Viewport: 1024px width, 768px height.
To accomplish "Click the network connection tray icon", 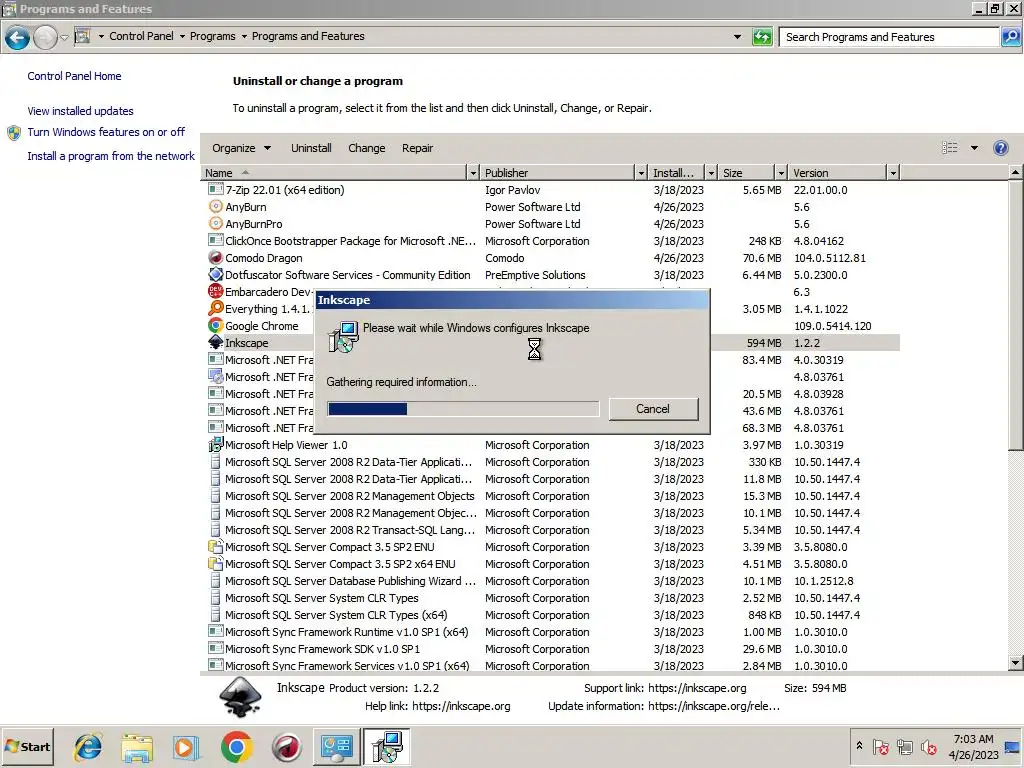I will tap(904, 746).
